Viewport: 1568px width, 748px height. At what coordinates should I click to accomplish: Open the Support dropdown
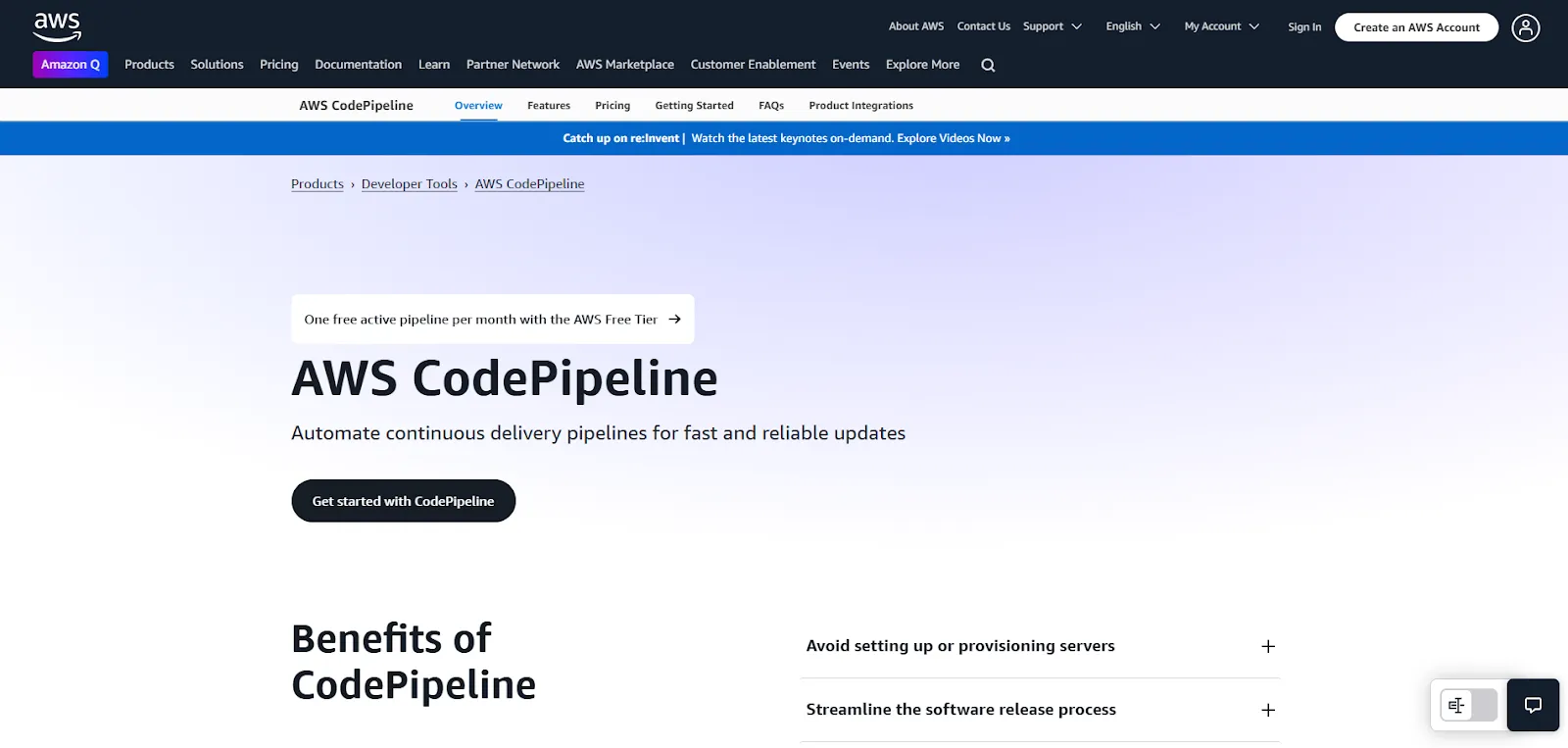pyautogui.click(x=1052, y=26)
